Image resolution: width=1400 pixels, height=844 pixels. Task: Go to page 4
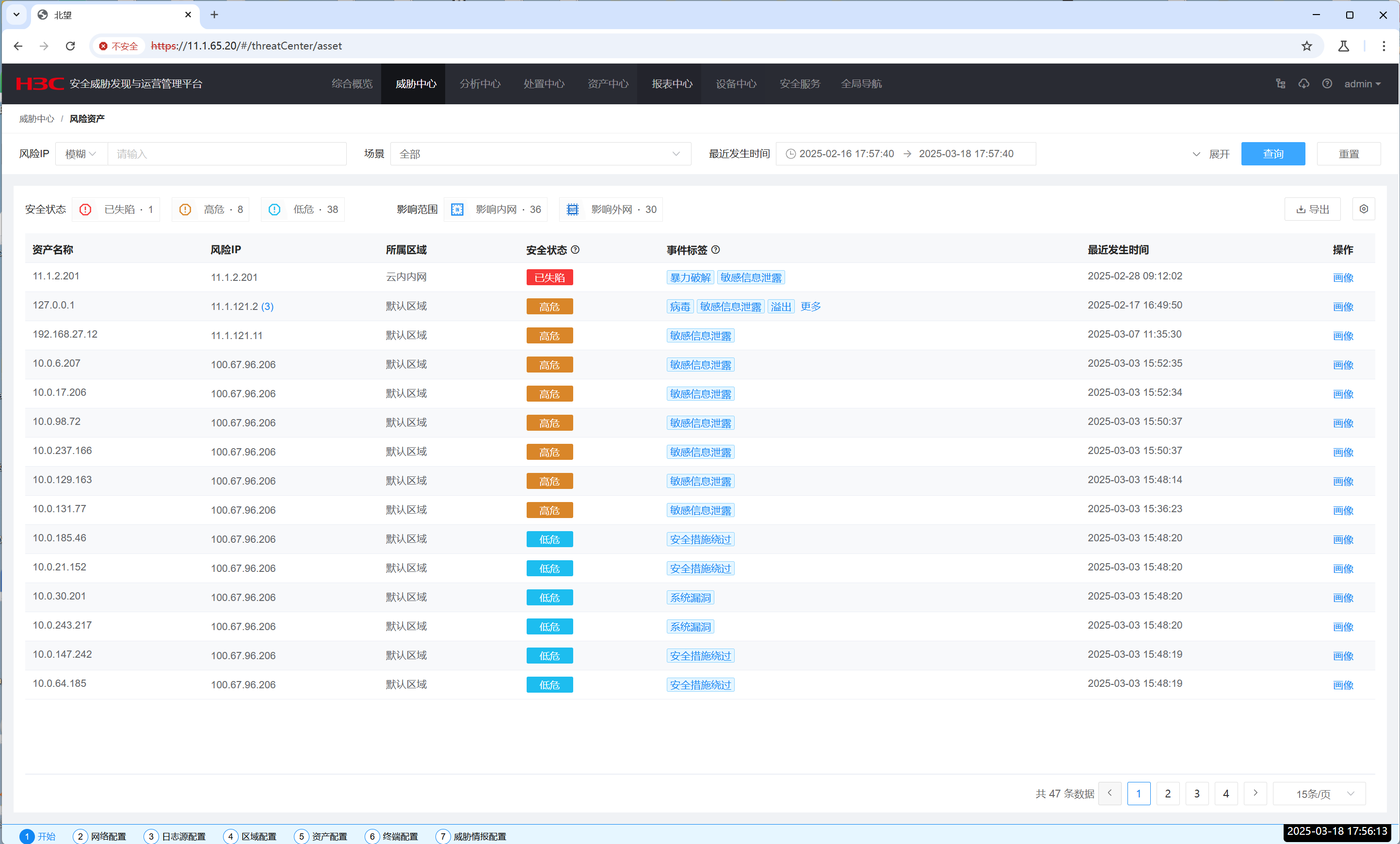1225,794
